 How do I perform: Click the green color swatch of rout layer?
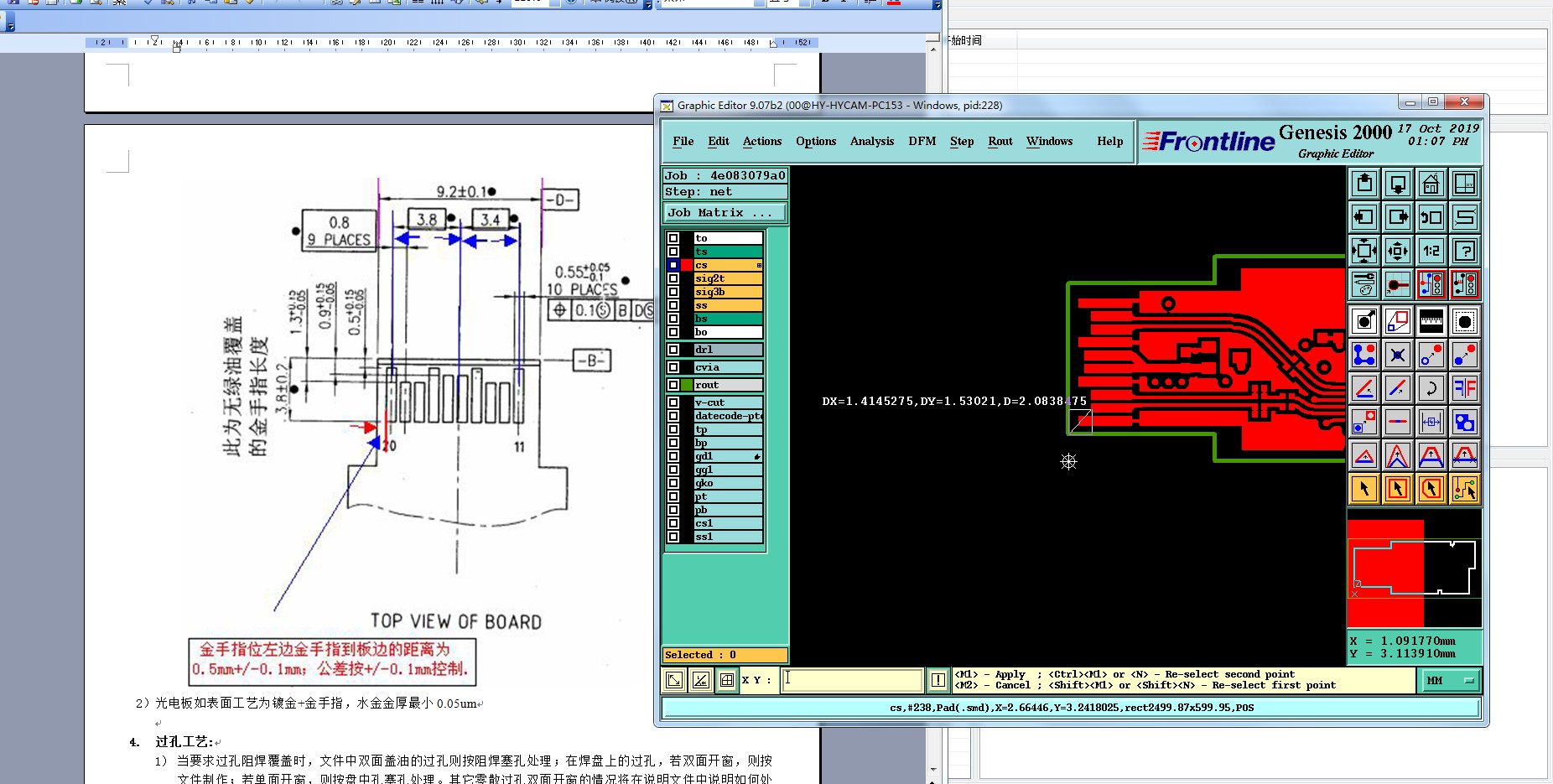[687, 385]
